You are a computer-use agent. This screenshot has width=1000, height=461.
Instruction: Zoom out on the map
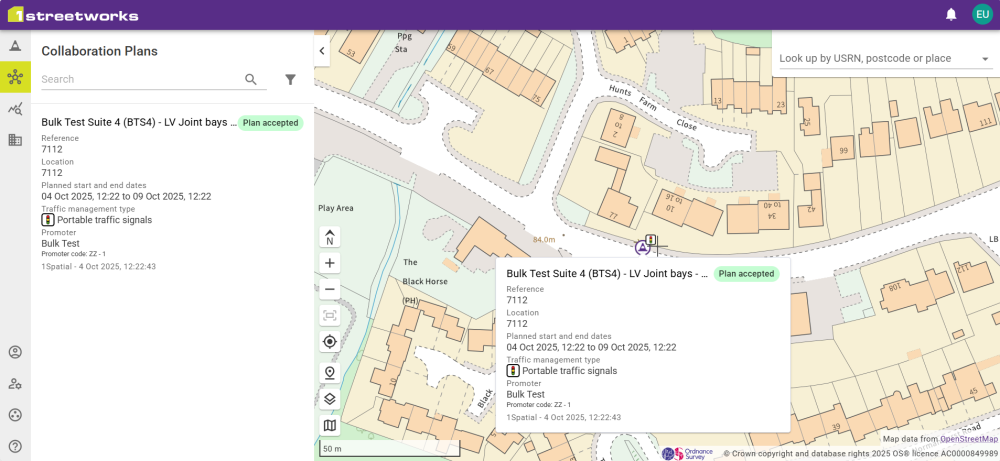[x=330, y=289]
